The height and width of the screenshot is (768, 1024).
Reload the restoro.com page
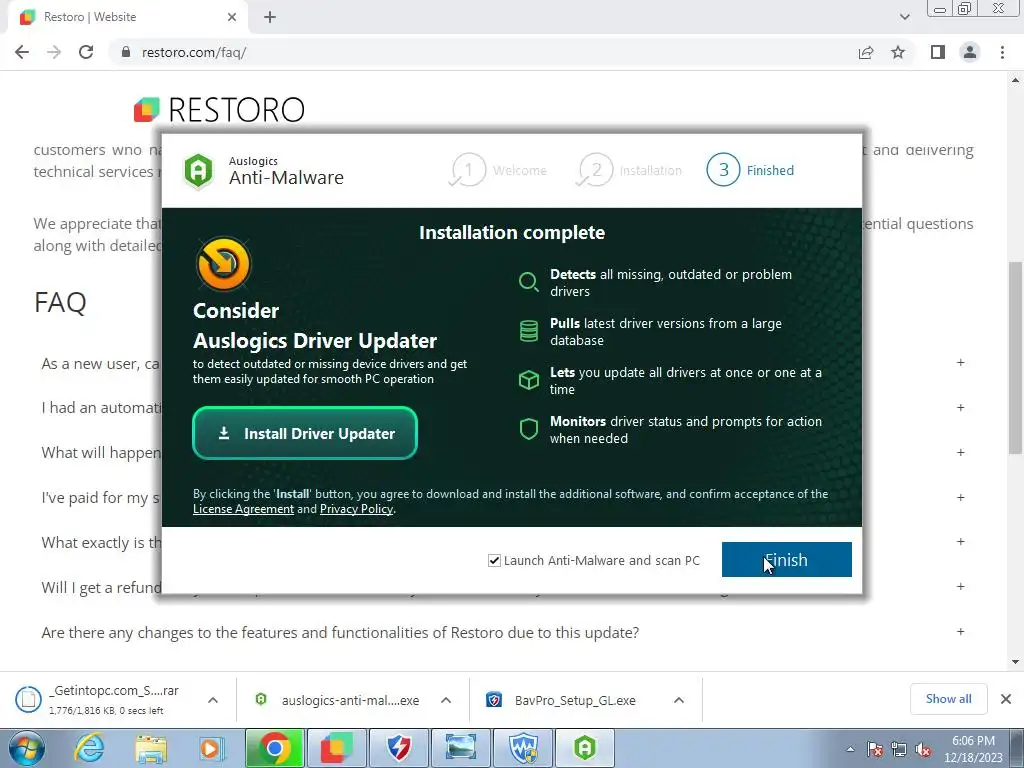pos(86,52)
